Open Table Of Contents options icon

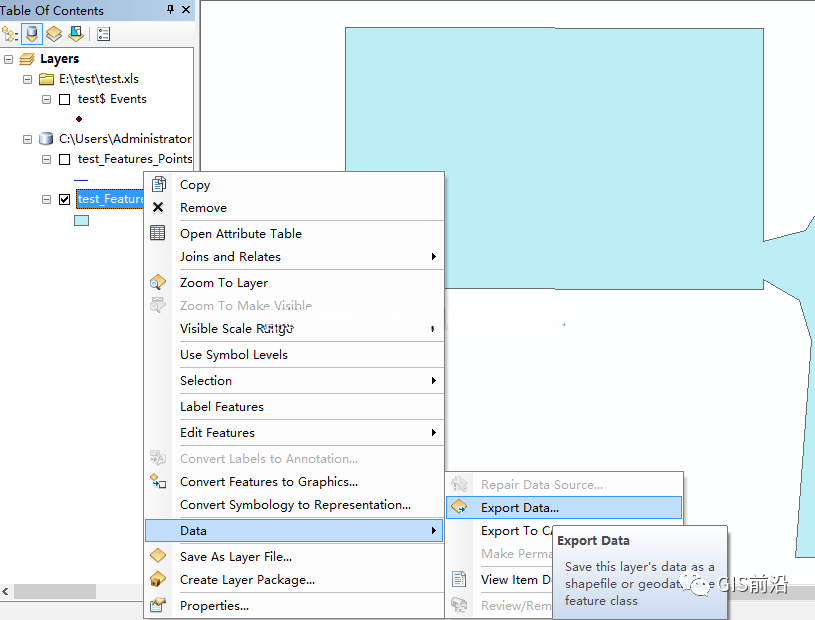pos(103,34)
